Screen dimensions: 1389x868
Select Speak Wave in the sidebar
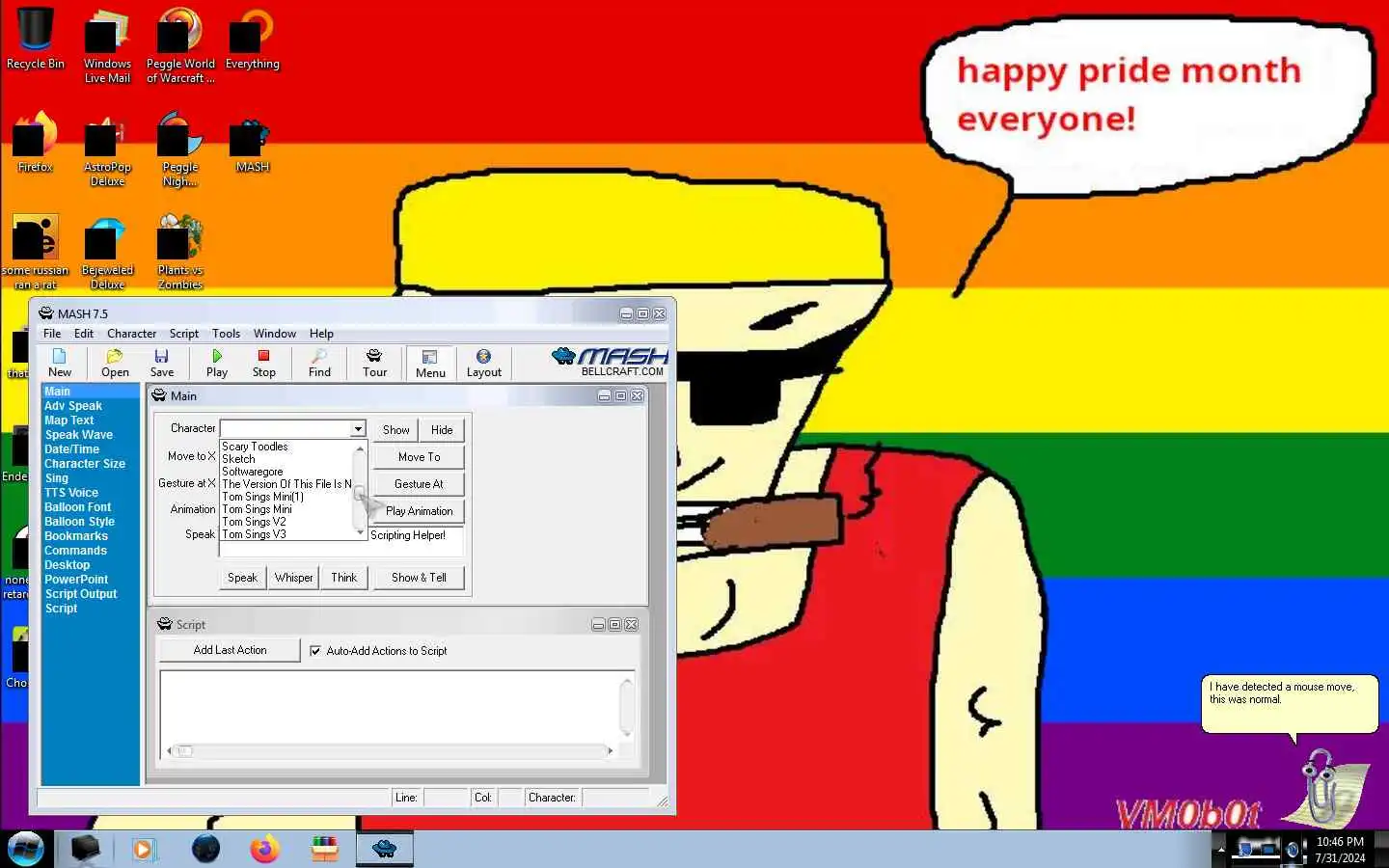click(x=79, y=435)
